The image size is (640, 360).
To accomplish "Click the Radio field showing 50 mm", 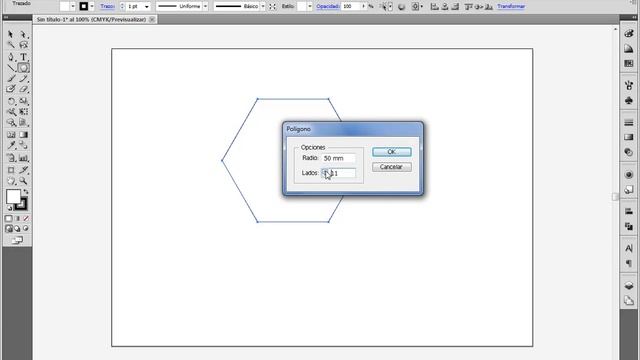I will [338, 158].
